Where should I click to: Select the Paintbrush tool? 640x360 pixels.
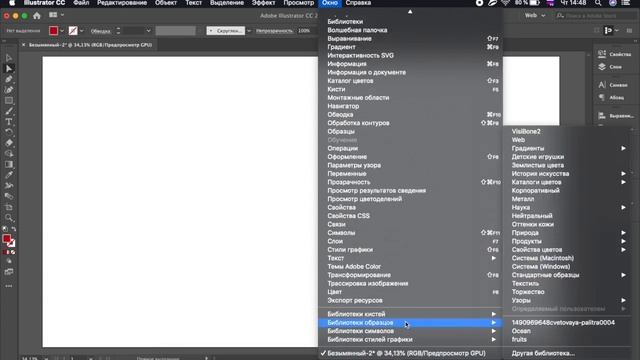click(9, 111)
